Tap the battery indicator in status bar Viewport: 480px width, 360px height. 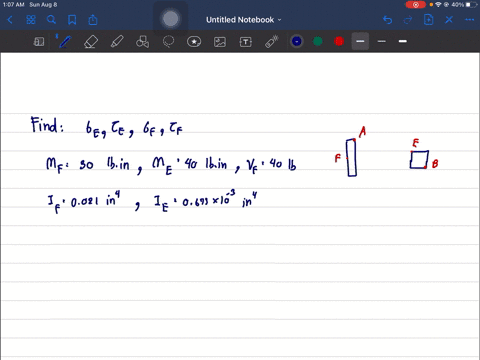coord(471,5)
